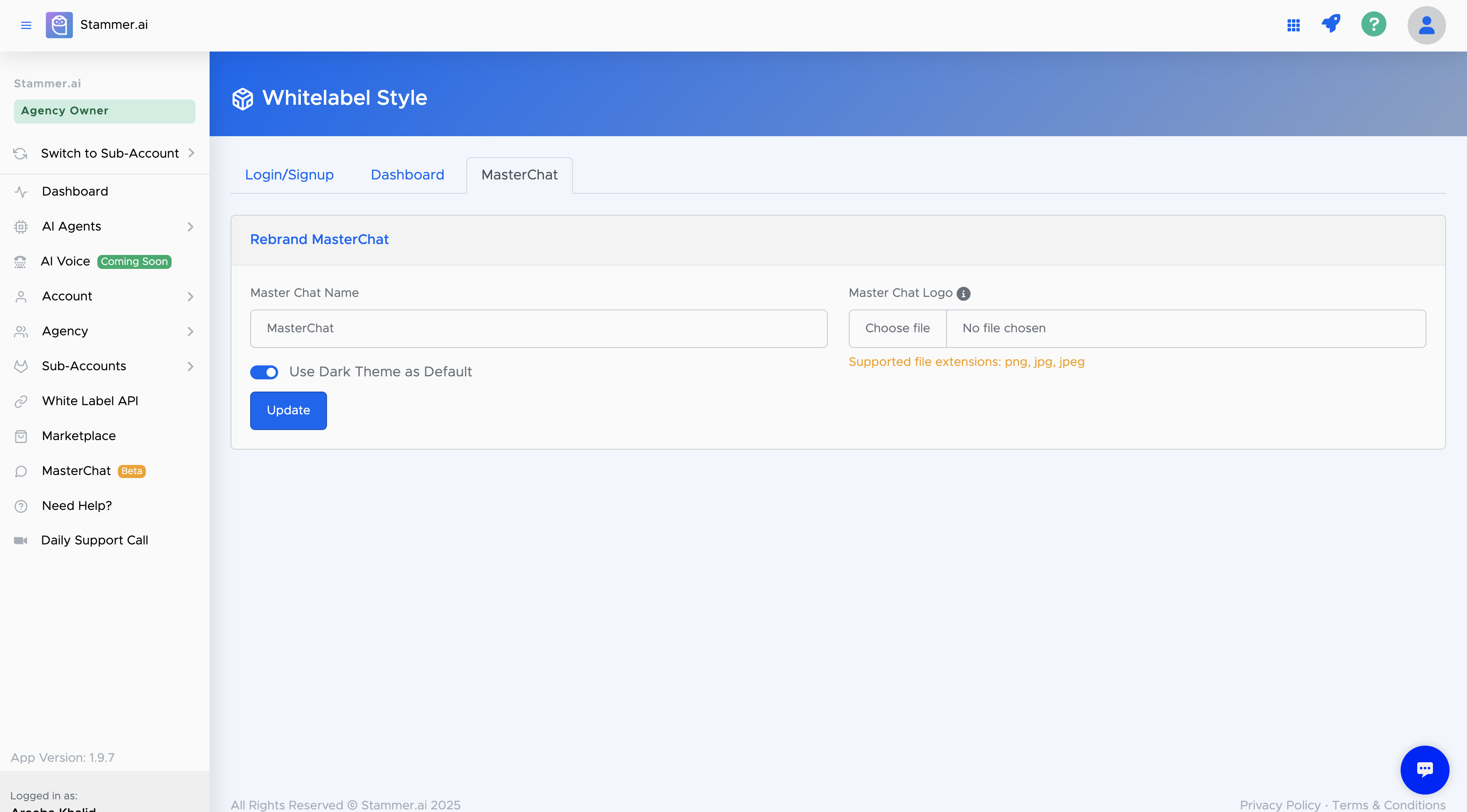Expand the Agency submenu chevron
This screenshot has height=812, width=1467.
(190, 331)
